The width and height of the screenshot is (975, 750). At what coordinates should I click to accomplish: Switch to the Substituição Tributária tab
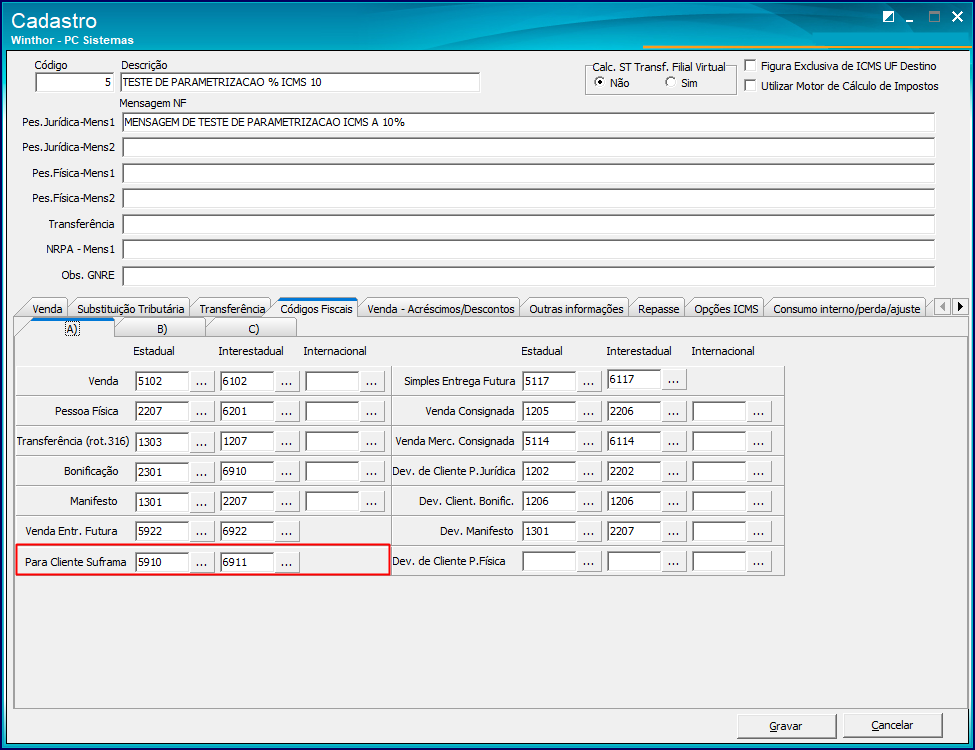pos(130,309)
